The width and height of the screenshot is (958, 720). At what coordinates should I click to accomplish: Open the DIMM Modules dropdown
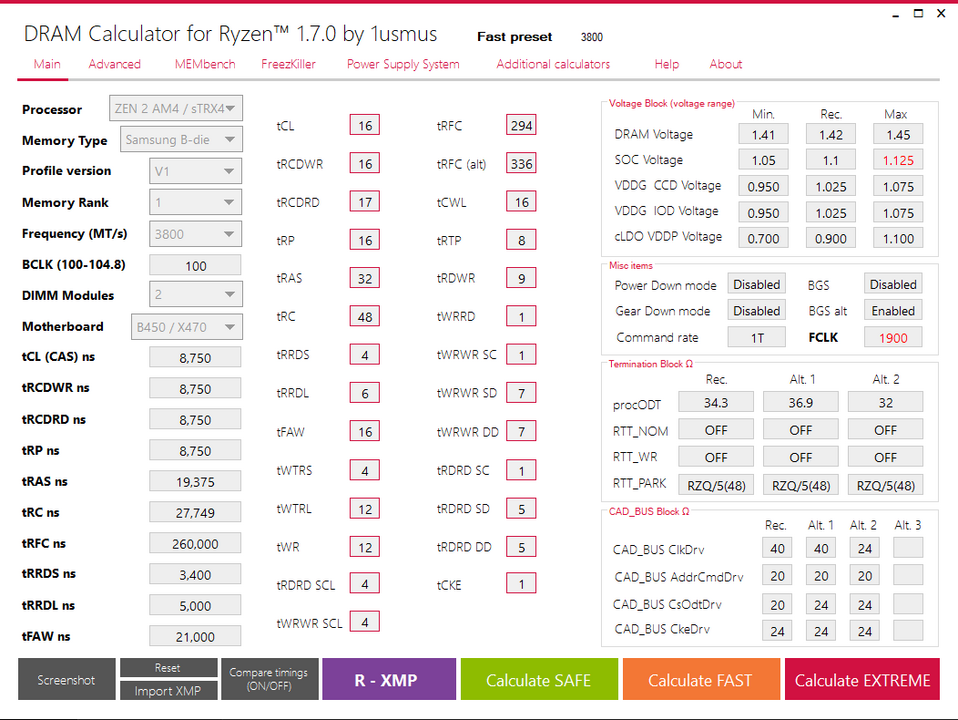click(x=196, y=295)
